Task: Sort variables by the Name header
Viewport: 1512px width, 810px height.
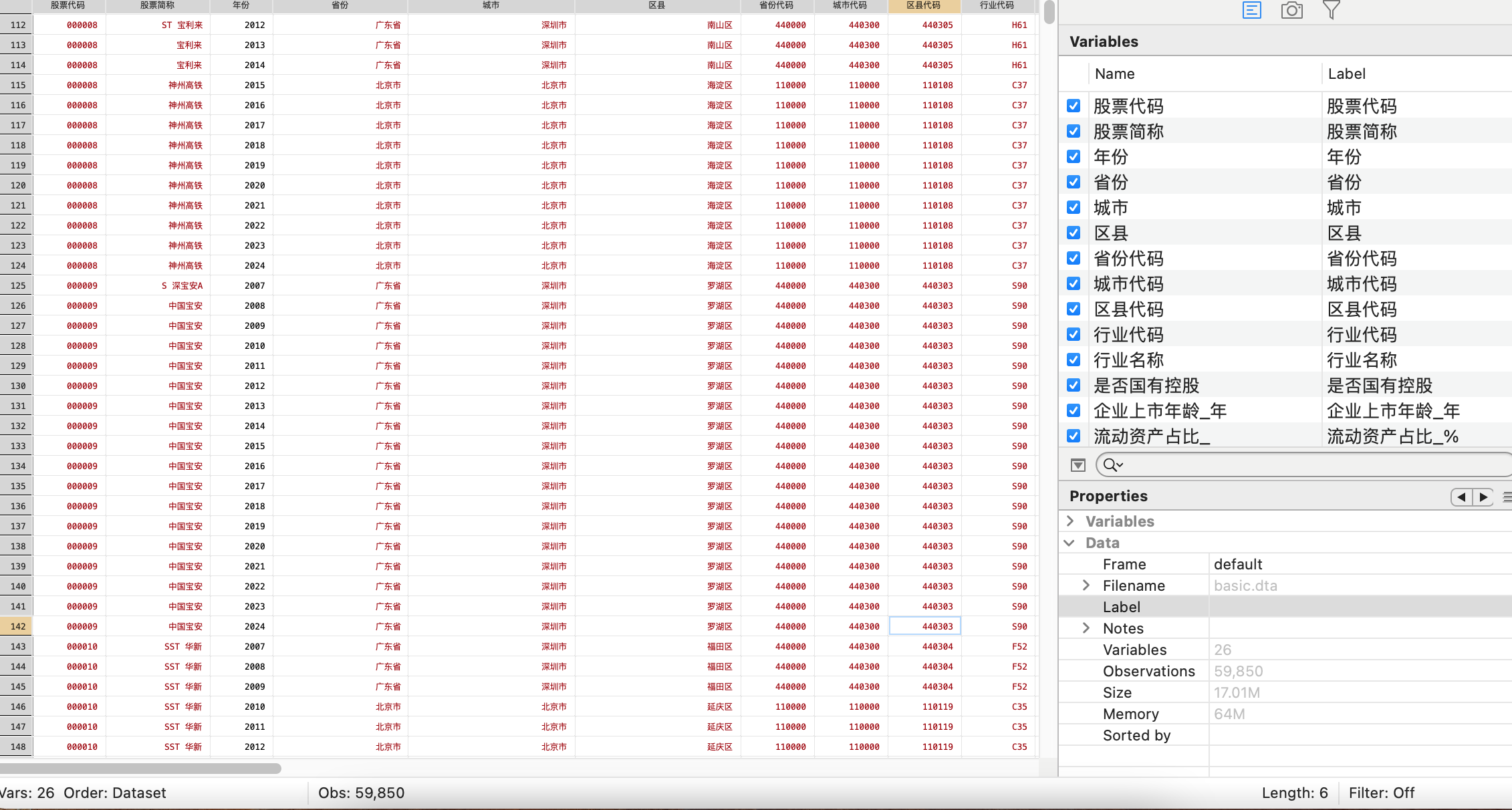Action: [x=1114, y=74]
